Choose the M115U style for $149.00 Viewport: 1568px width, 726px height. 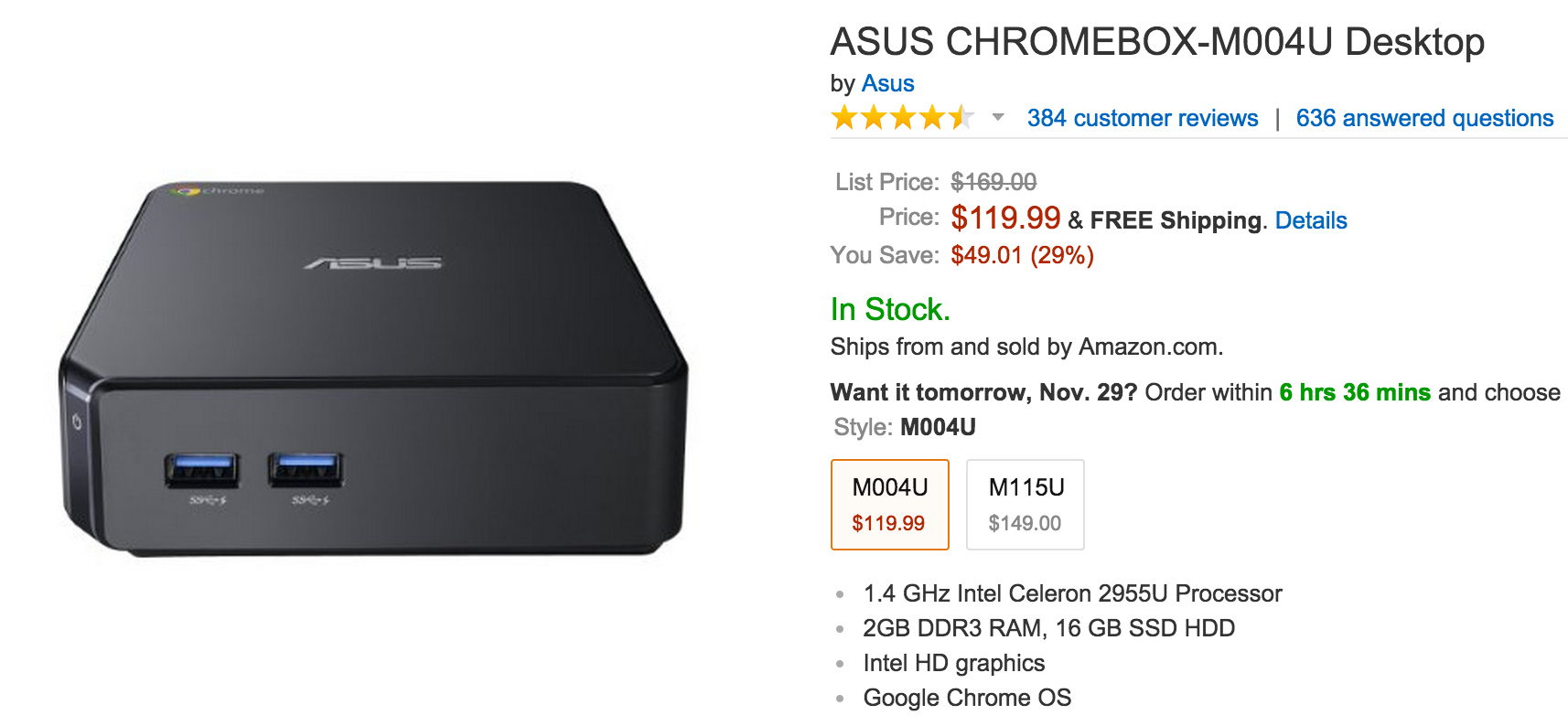pos(1025,505)
